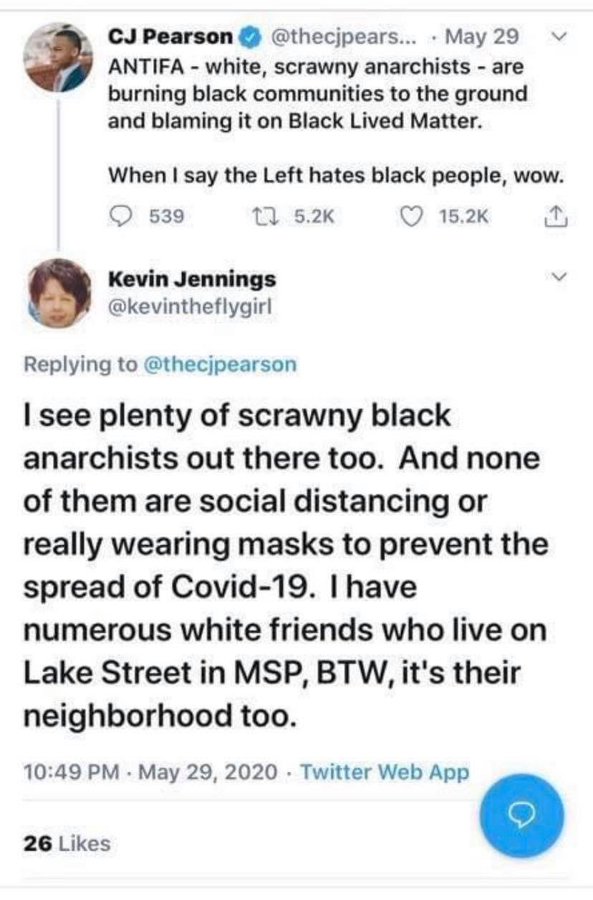Viewport: 593px width, 900px height.
Task: Like CJ Pearson's tweet heart icon
Action: click(x=410, y=216)
